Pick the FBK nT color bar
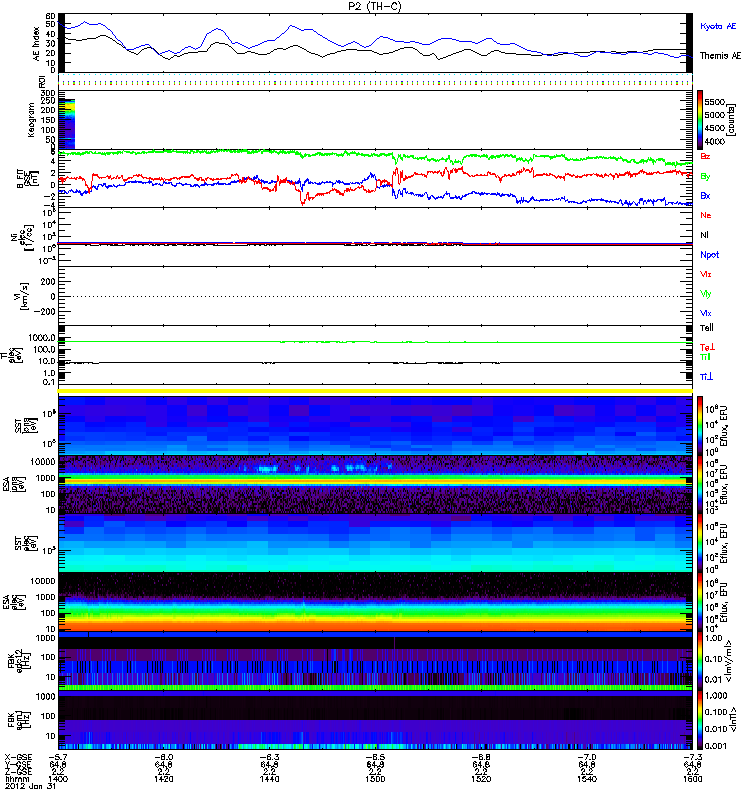Viewport: 750px width, 800px height. (x=700, y=720)
